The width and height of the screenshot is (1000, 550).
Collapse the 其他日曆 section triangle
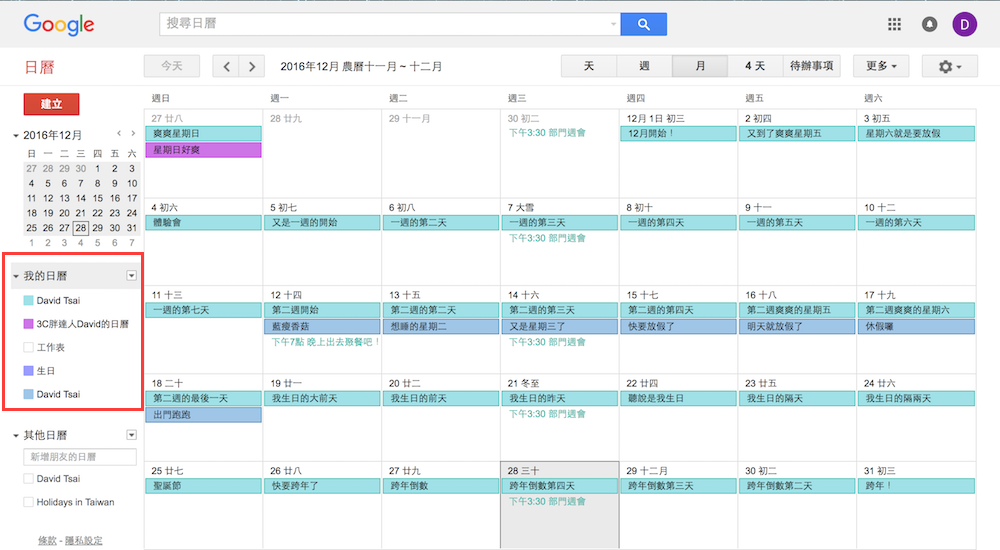[x=16, y=436]
